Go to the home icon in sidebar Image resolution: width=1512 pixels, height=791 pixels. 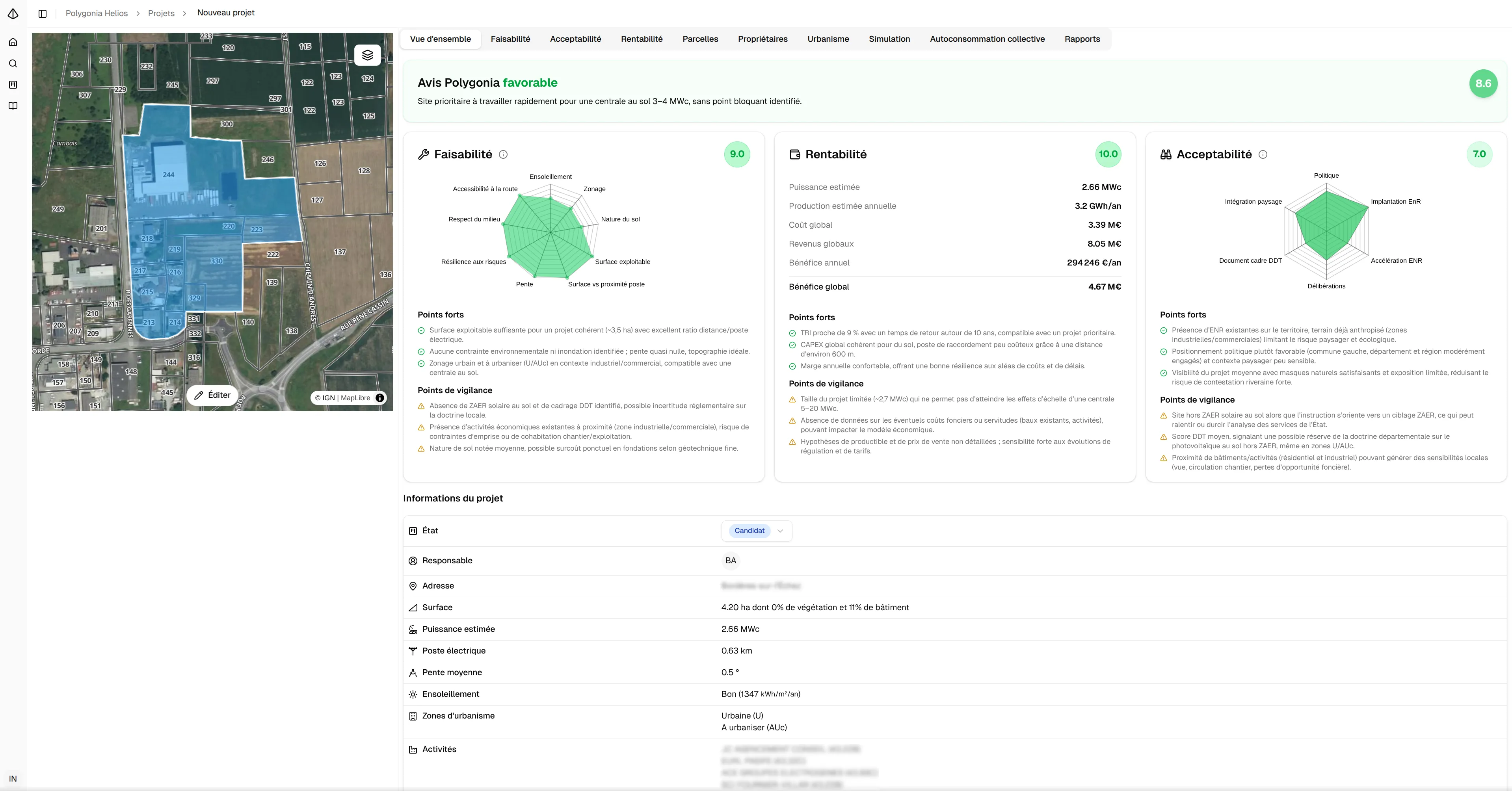click(13, 42)
